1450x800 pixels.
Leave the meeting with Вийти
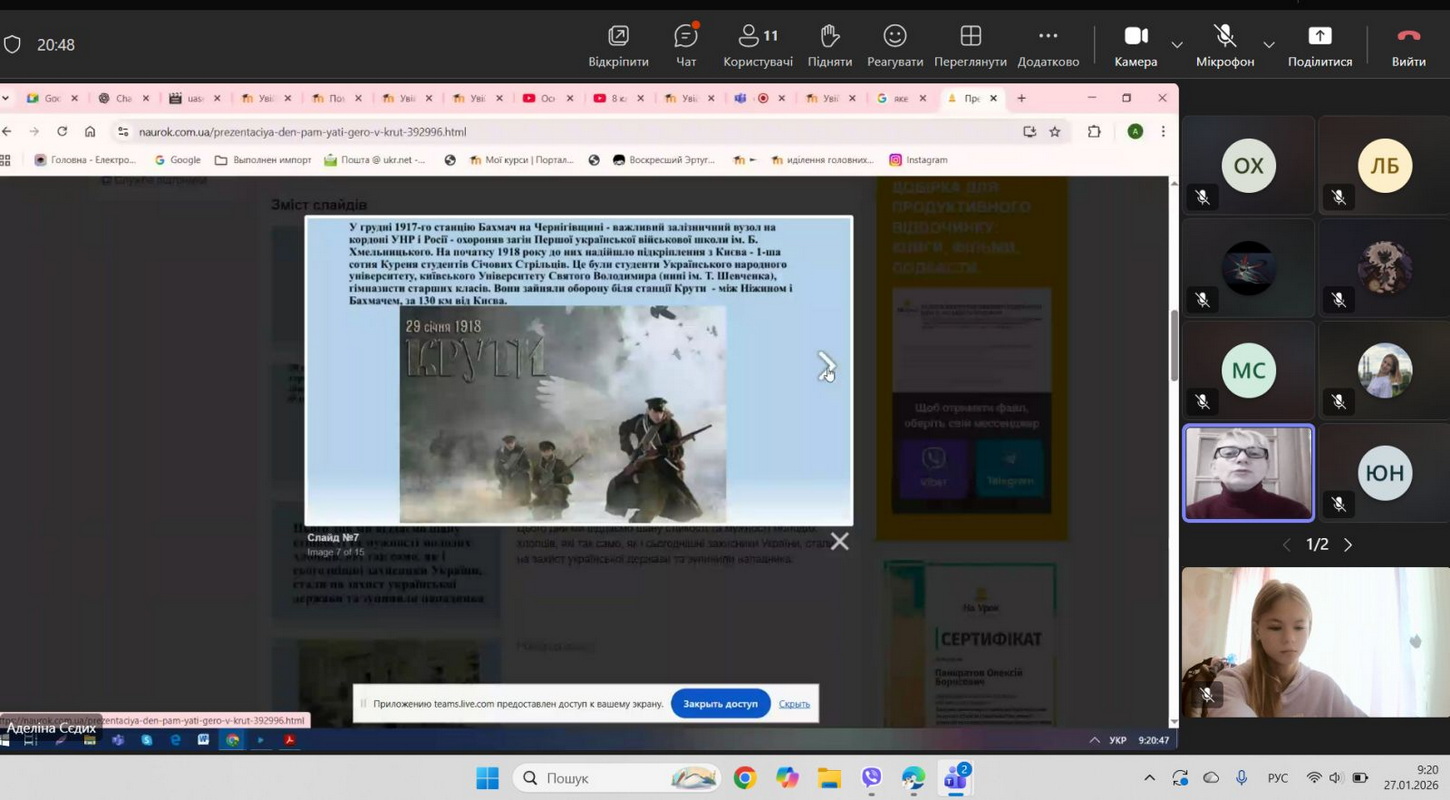tap(1408, 45)
